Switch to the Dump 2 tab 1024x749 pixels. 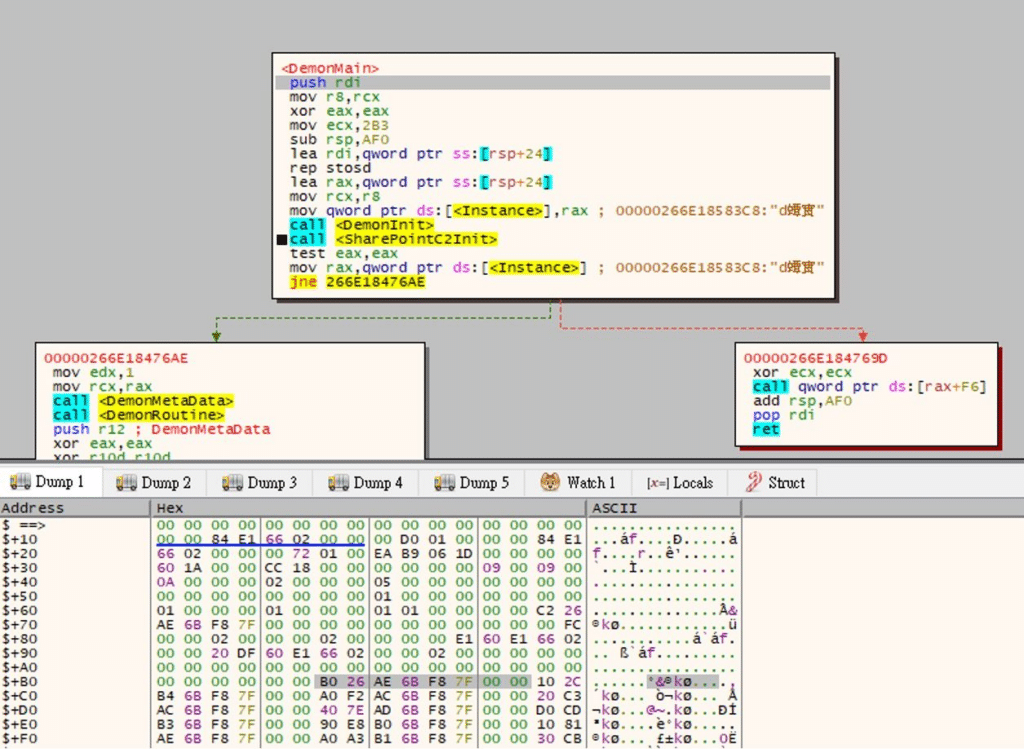point(154,483)
